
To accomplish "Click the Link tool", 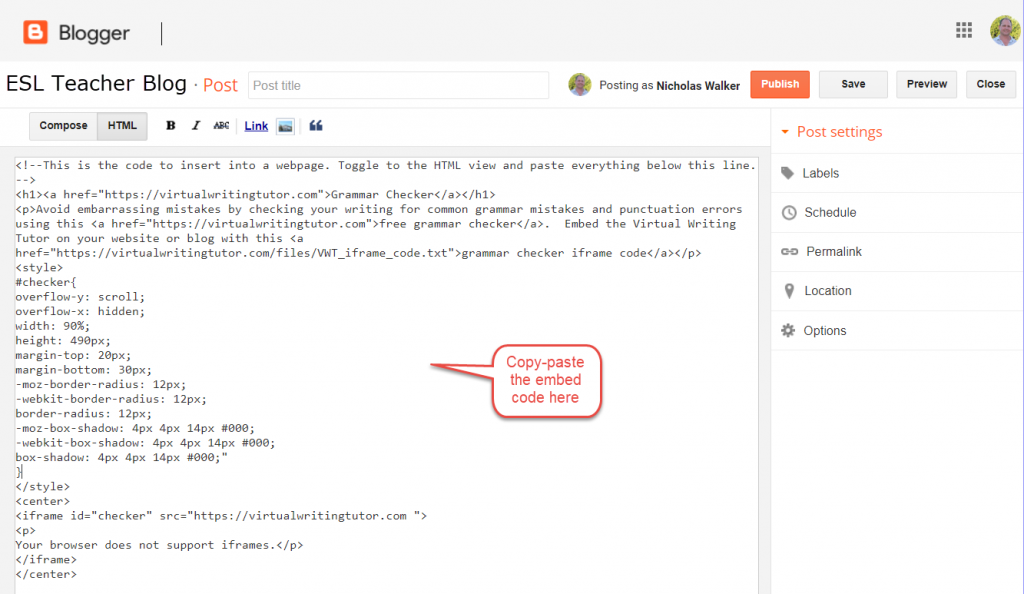I will (x=256, y=125).
